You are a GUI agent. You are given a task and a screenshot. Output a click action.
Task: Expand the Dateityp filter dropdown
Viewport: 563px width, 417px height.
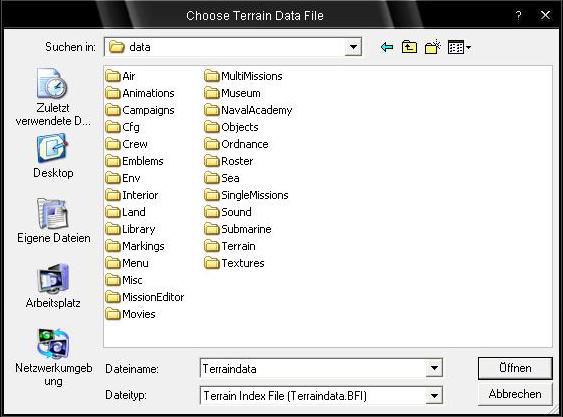(434, 395)
